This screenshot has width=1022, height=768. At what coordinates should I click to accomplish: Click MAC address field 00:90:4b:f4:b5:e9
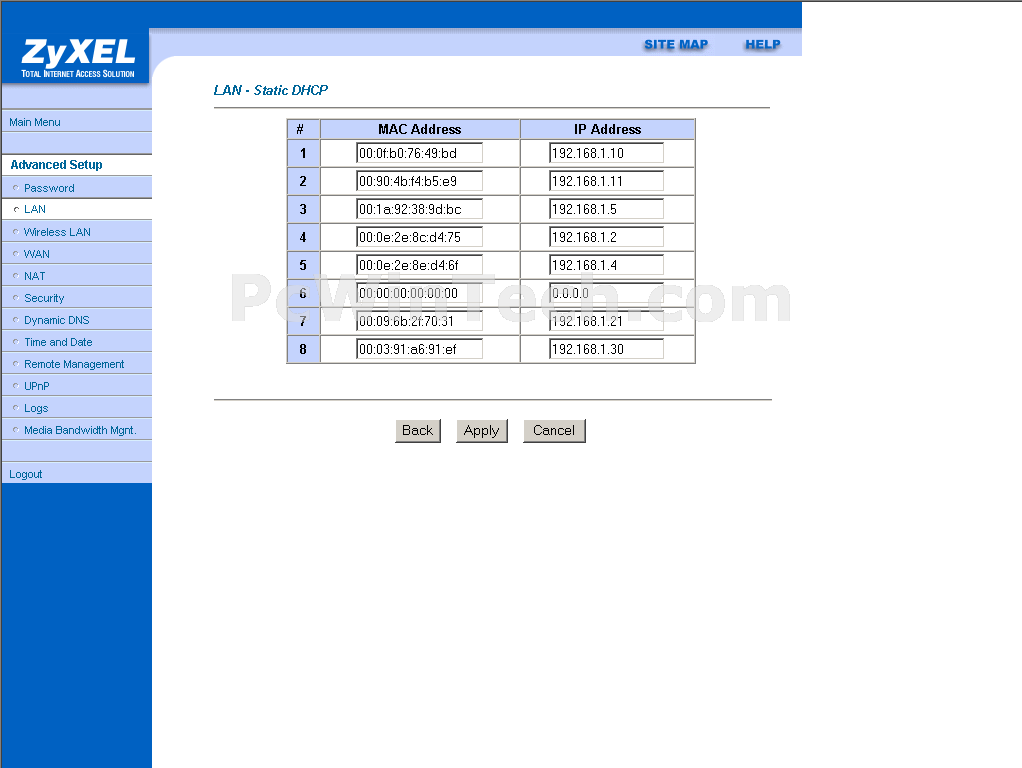420,181
